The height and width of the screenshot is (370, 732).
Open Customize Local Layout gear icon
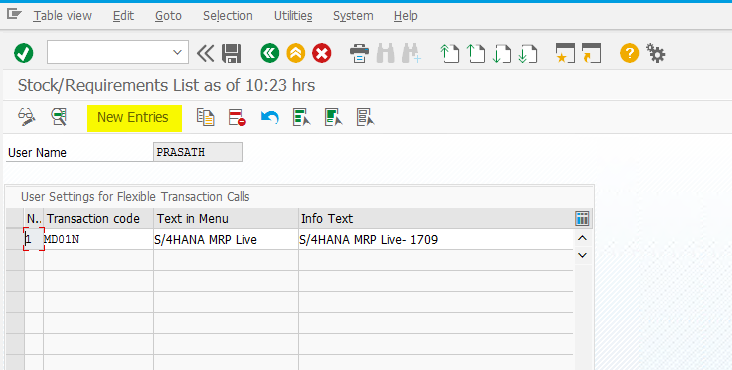coord(656,53)
